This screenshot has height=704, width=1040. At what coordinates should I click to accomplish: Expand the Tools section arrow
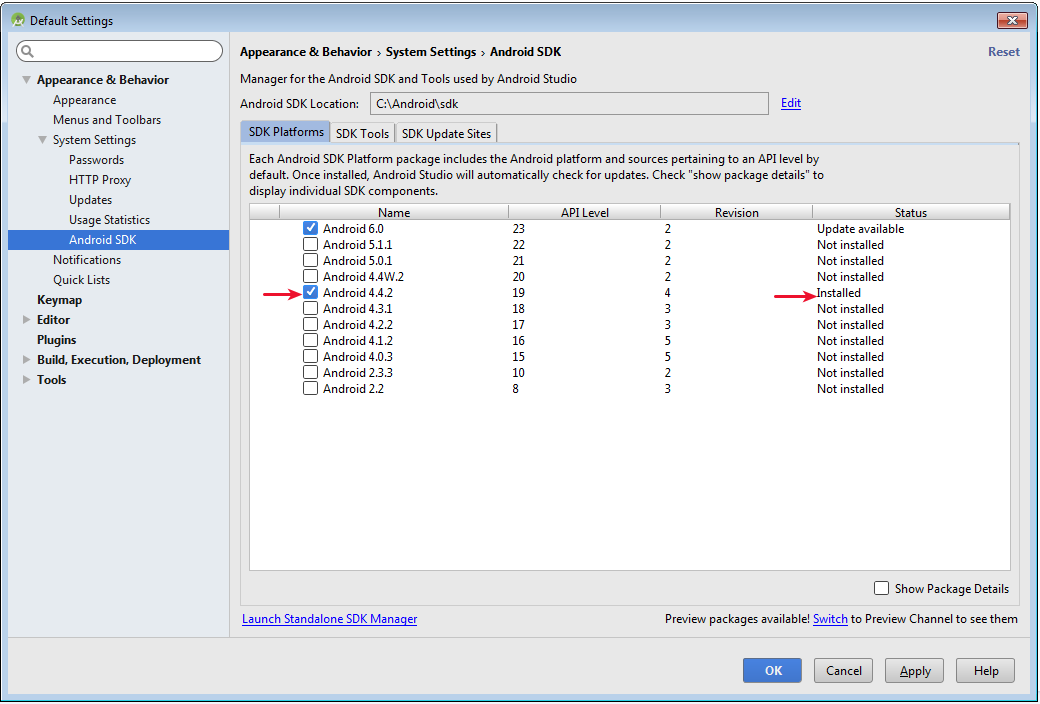pos(27,379)
